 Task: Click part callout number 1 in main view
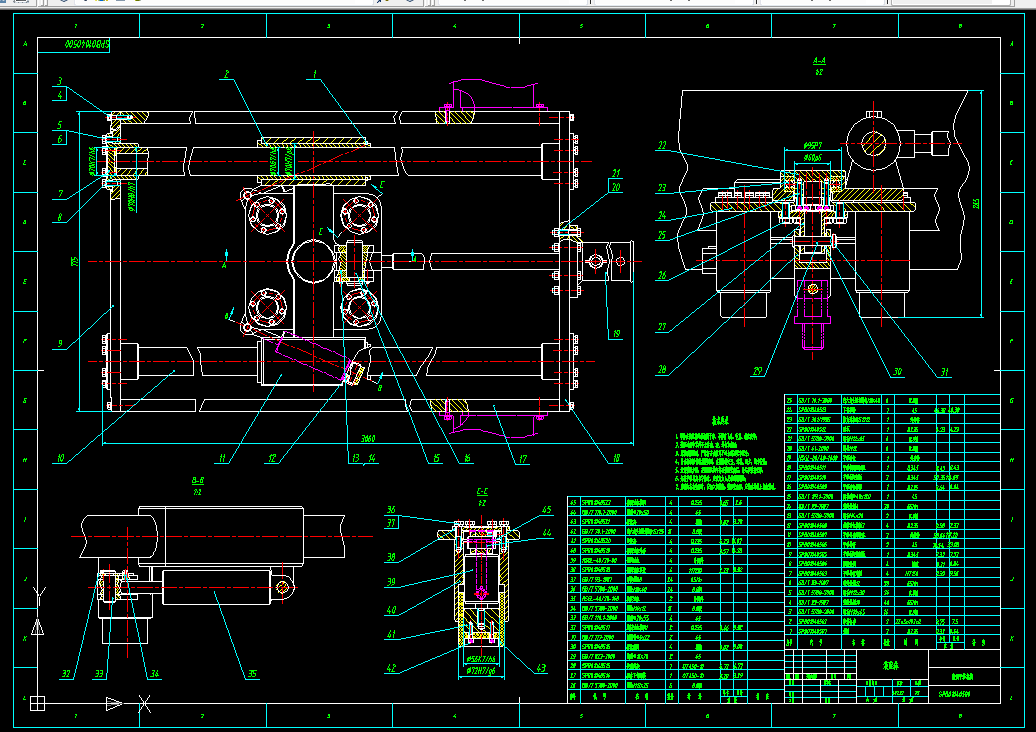point(315,75)
